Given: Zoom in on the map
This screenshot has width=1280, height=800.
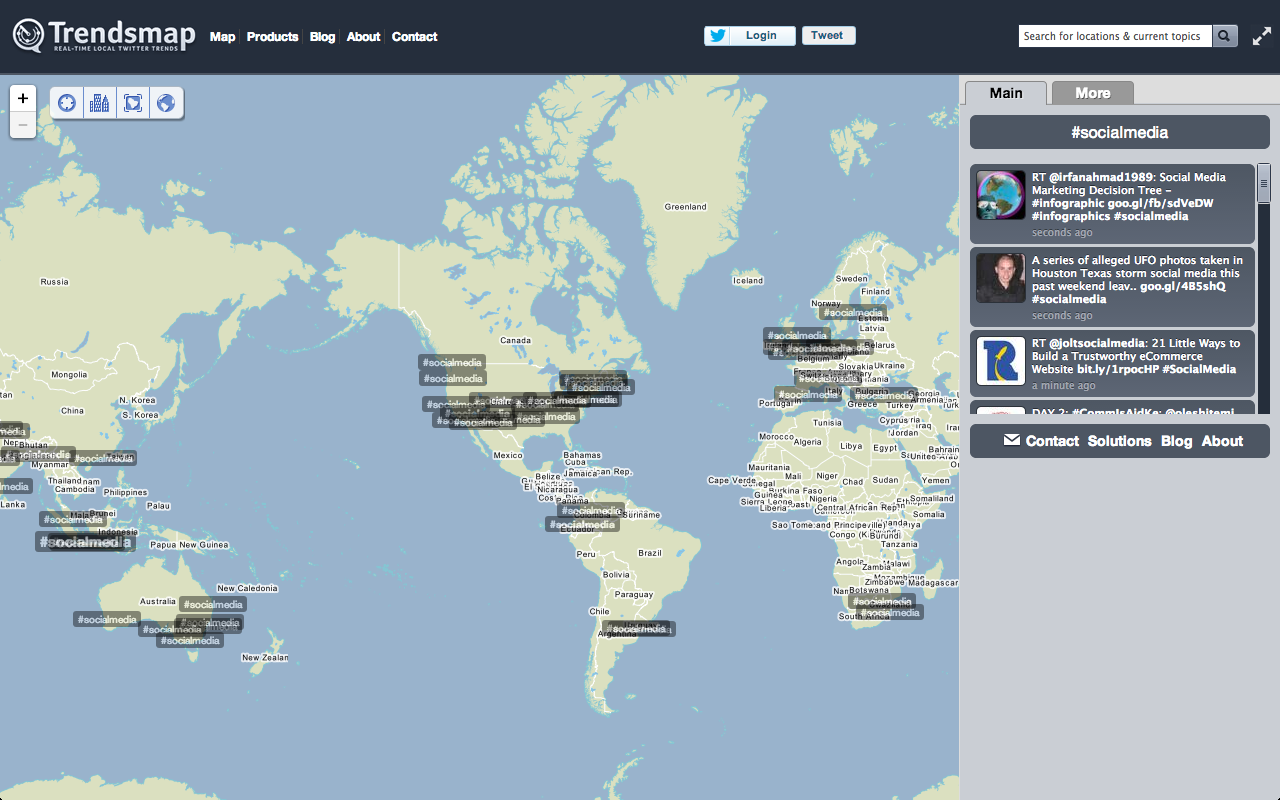Looking at the screenshot, I should pos(23,99).
